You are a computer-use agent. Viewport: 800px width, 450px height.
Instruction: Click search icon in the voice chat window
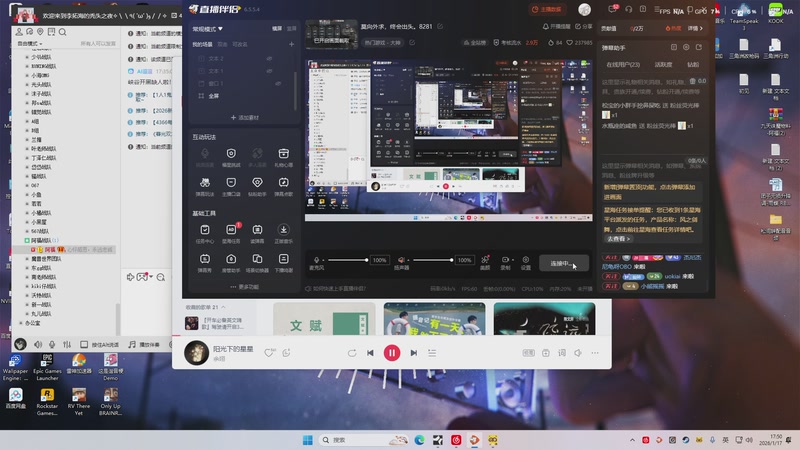pyautogui.click(x=62, y=32)
